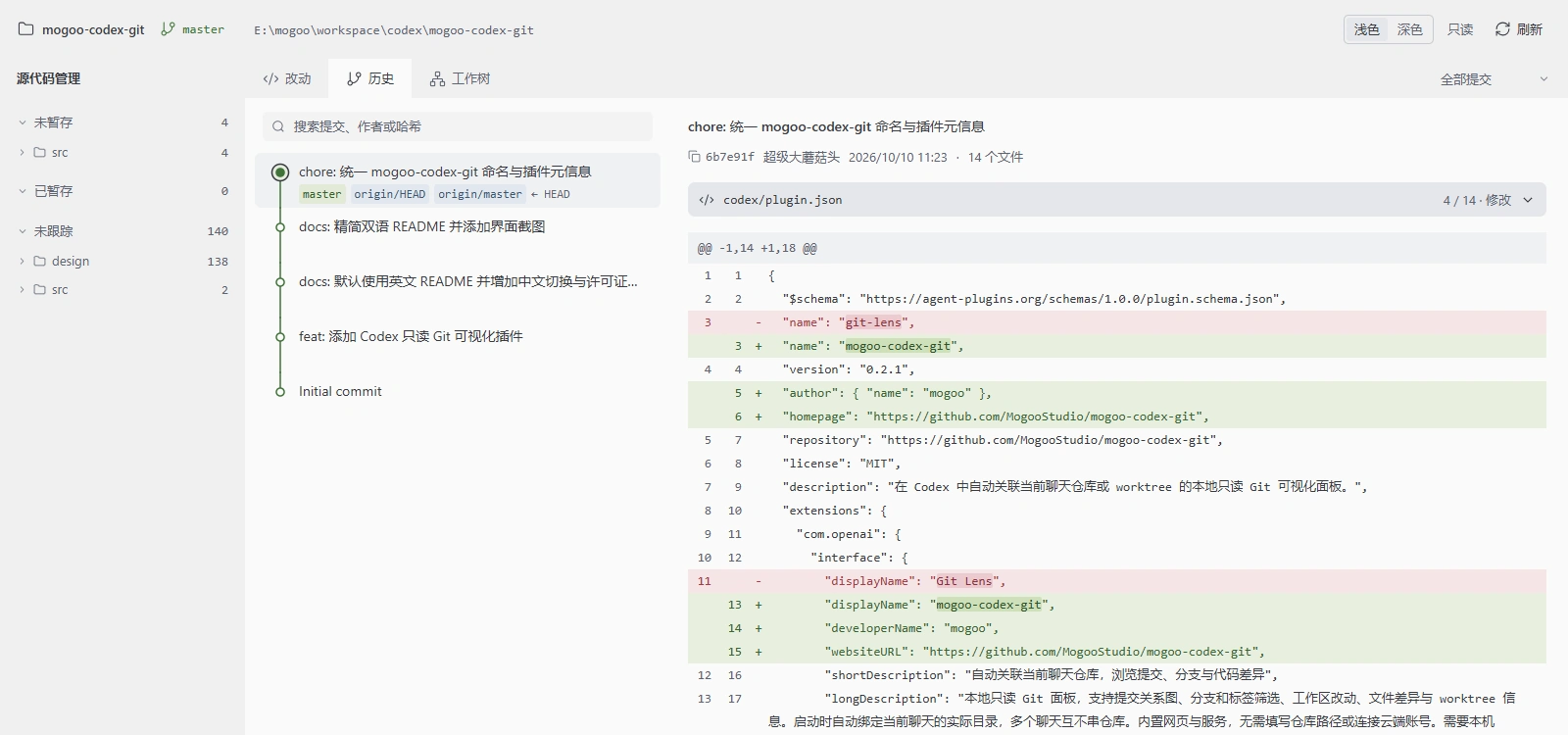Screen dimensions: 1568x735
Task: Click the 14 个文件 file count
Action: [x=995, y=157]
